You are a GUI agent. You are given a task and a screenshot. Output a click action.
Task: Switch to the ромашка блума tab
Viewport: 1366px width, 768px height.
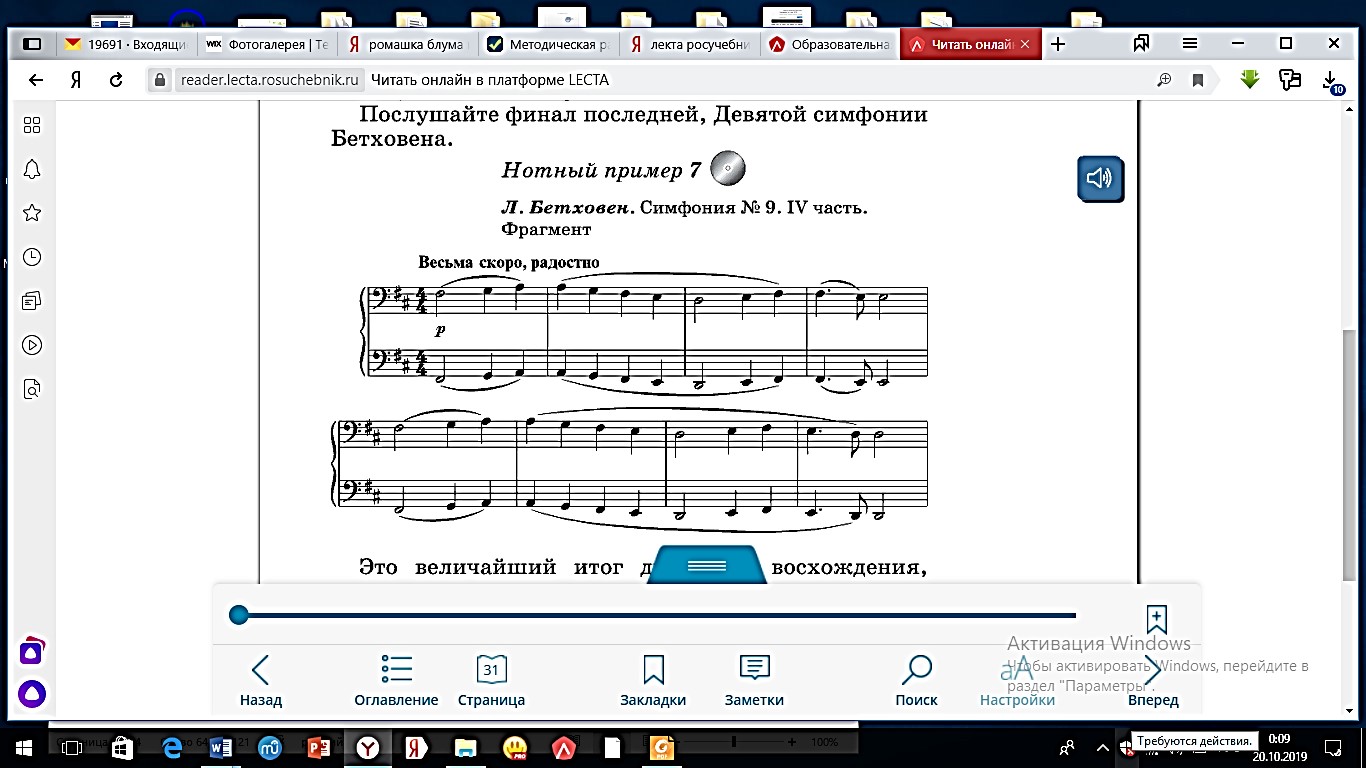click(408, 44)
